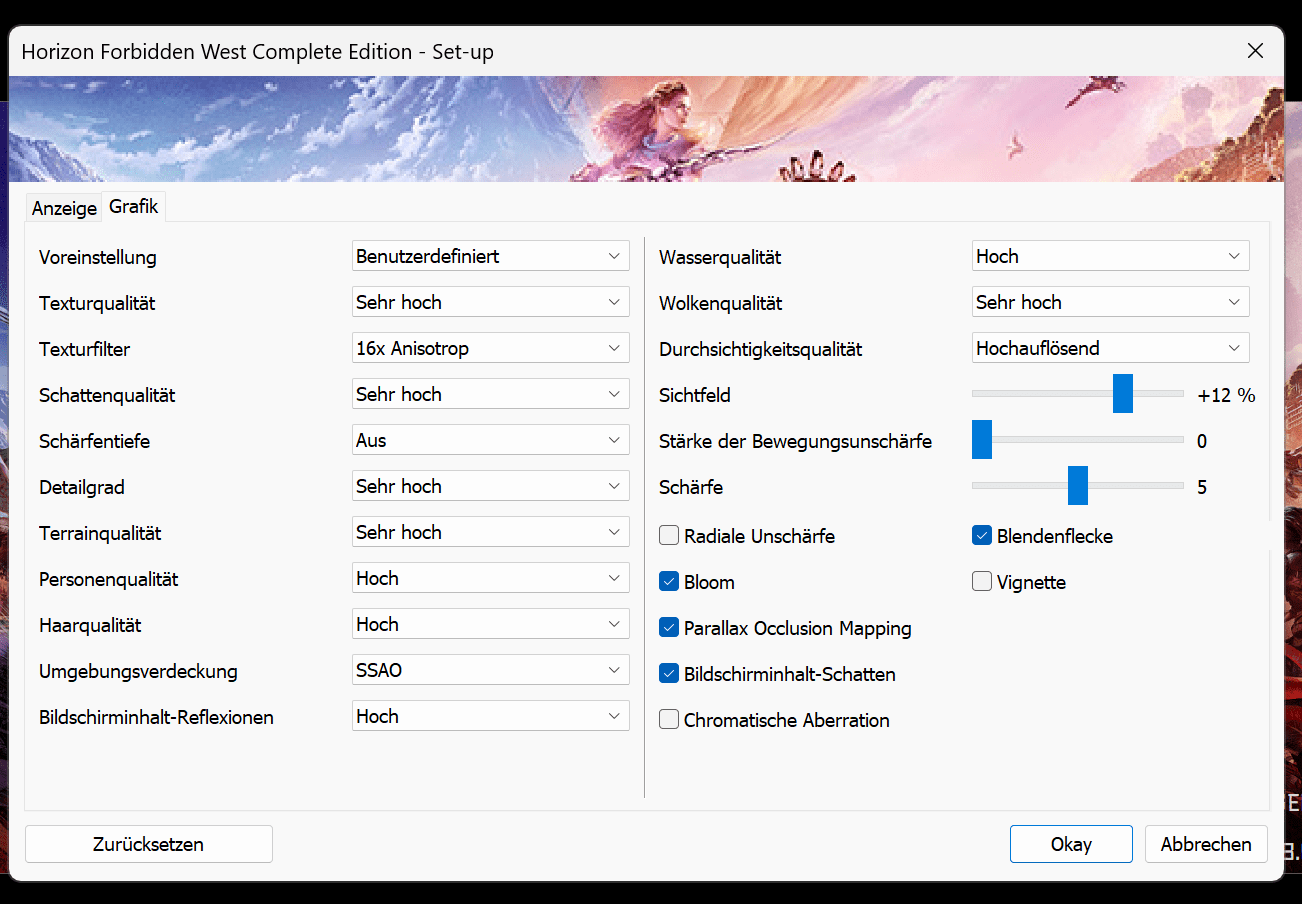The height and width of the screenshot is (904, 1302).
Task: Click the Schärfe value 5
Action: tap(1202, 487)
